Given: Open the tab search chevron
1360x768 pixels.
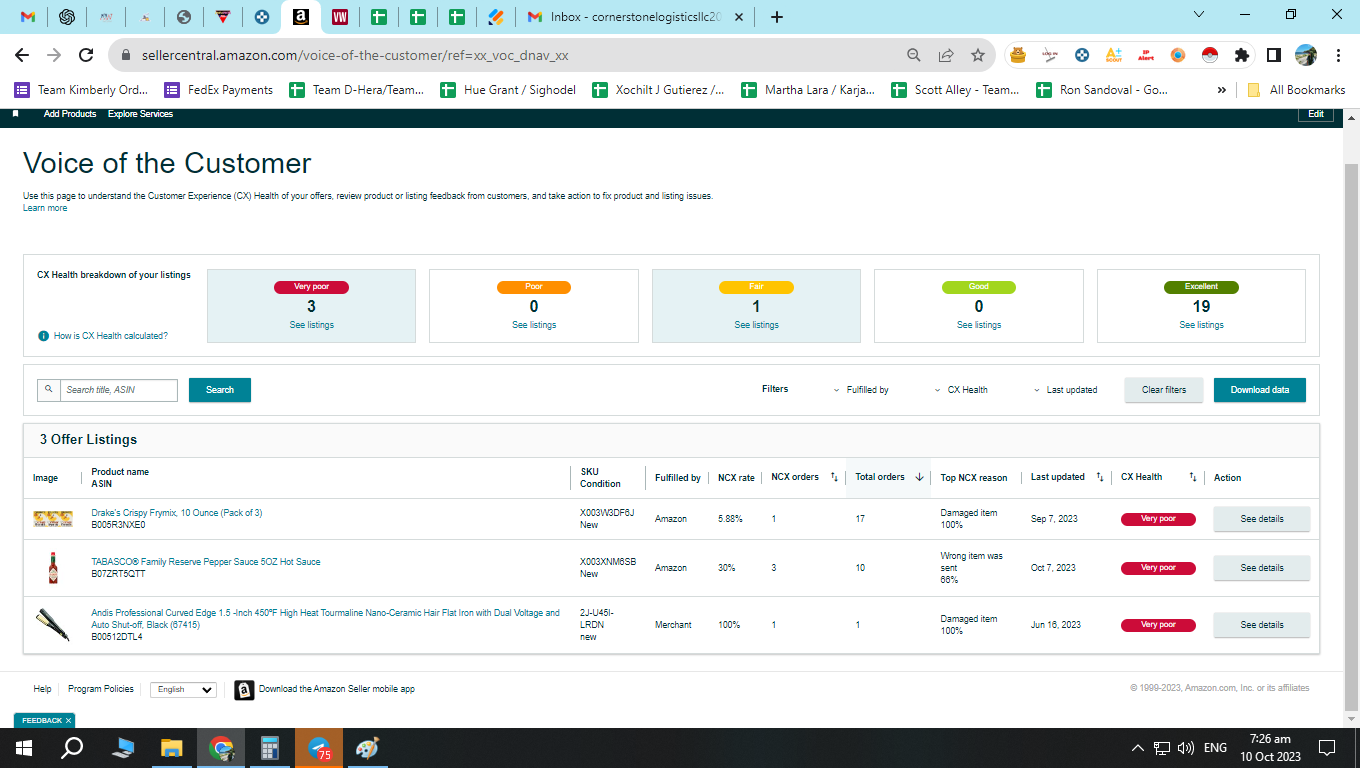Looking at the screenshot, I should [1200, 14].
